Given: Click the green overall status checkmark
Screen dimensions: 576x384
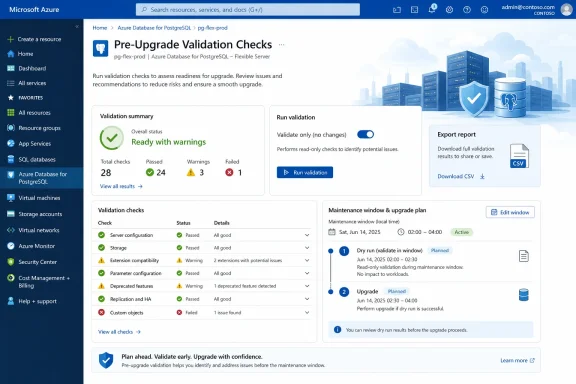Looking at the screenshot, I should click(x=112, y=138).
